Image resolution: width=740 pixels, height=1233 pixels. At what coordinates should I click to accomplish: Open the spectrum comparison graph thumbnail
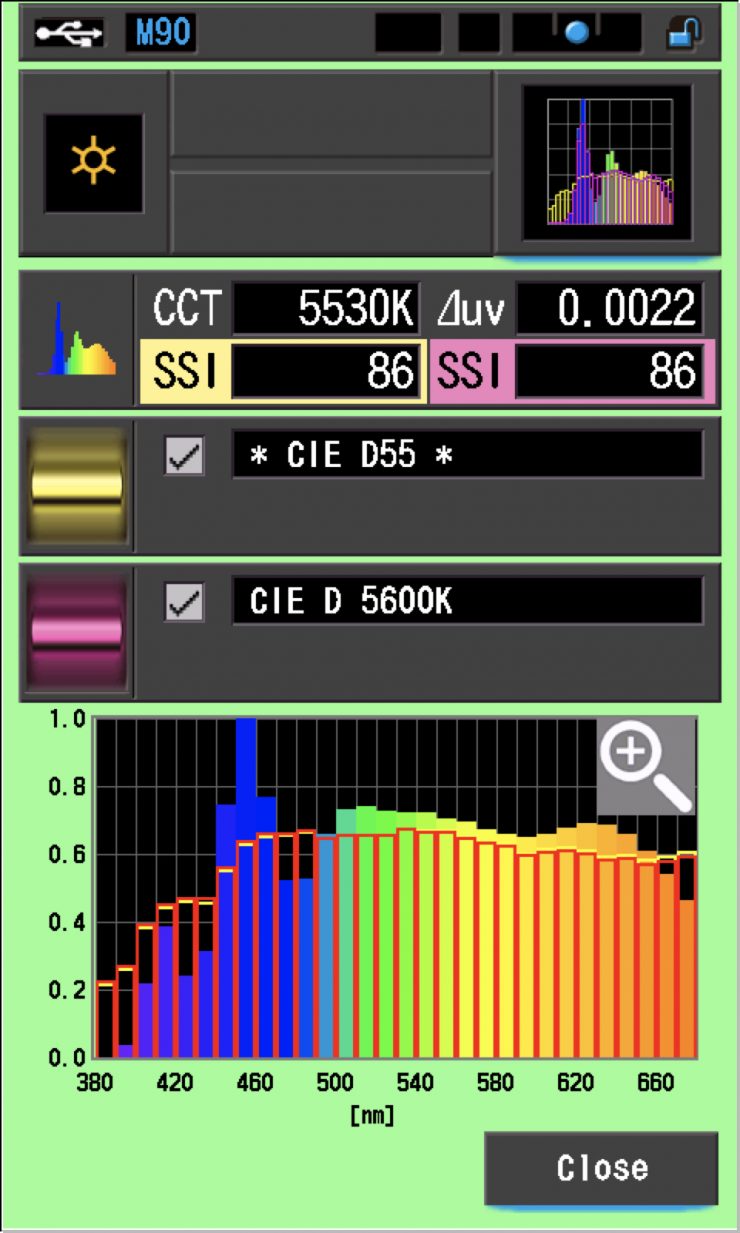608,162
